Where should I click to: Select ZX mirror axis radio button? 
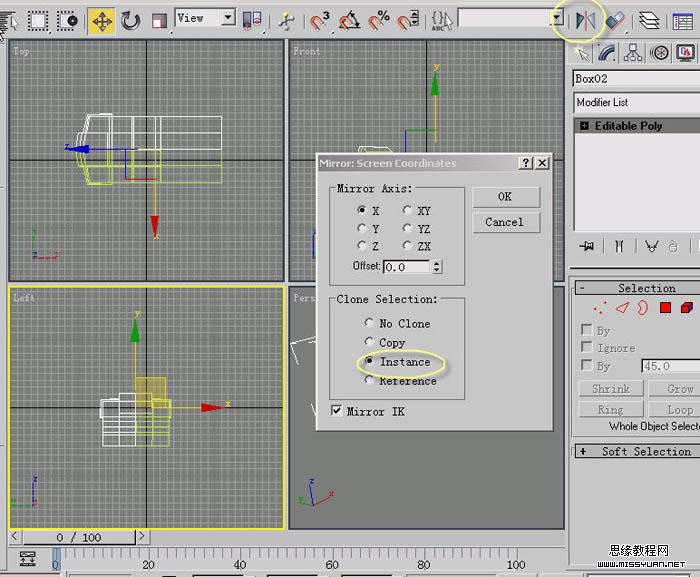[407, 245]
